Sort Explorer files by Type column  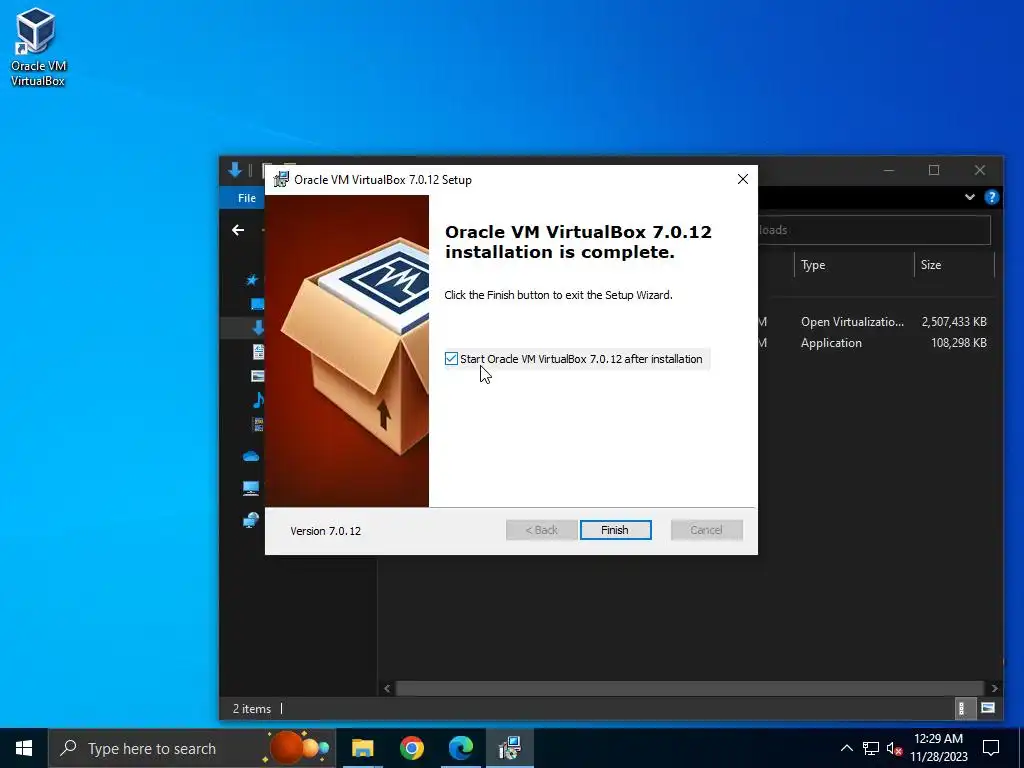click(x=854, y=264)
